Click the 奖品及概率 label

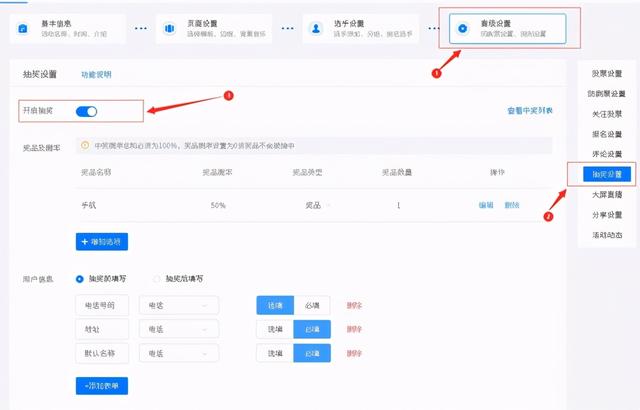(42, 148)
